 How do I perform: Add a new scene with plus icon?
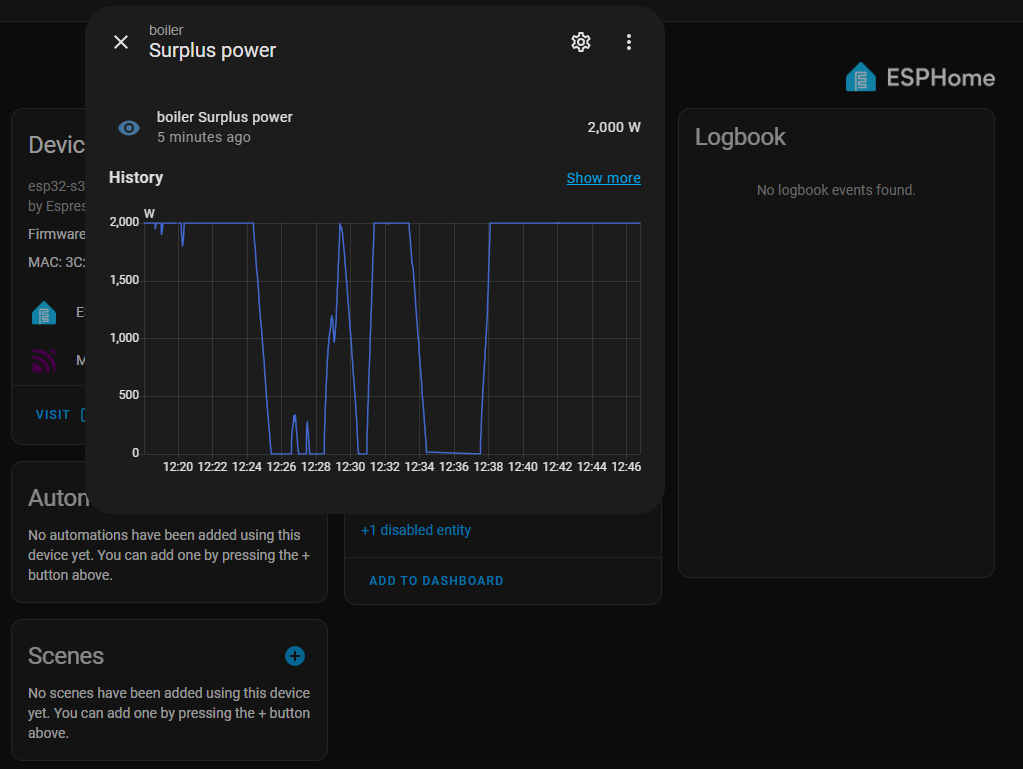[295, 656]
